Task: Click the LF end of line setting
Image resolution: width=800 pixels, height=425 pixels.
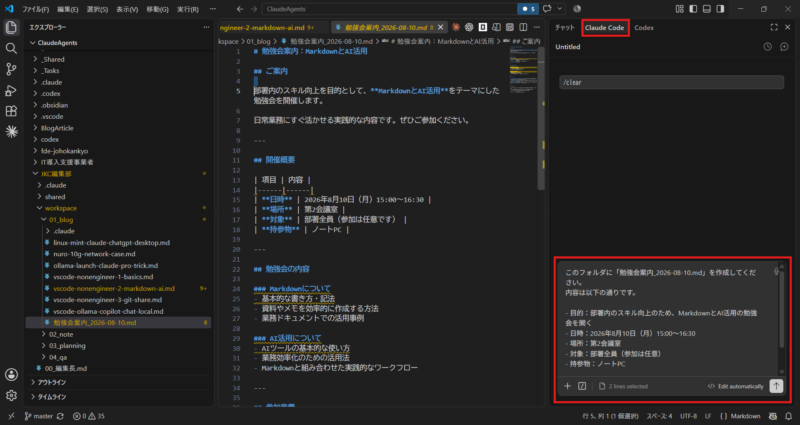Action: 708,416
